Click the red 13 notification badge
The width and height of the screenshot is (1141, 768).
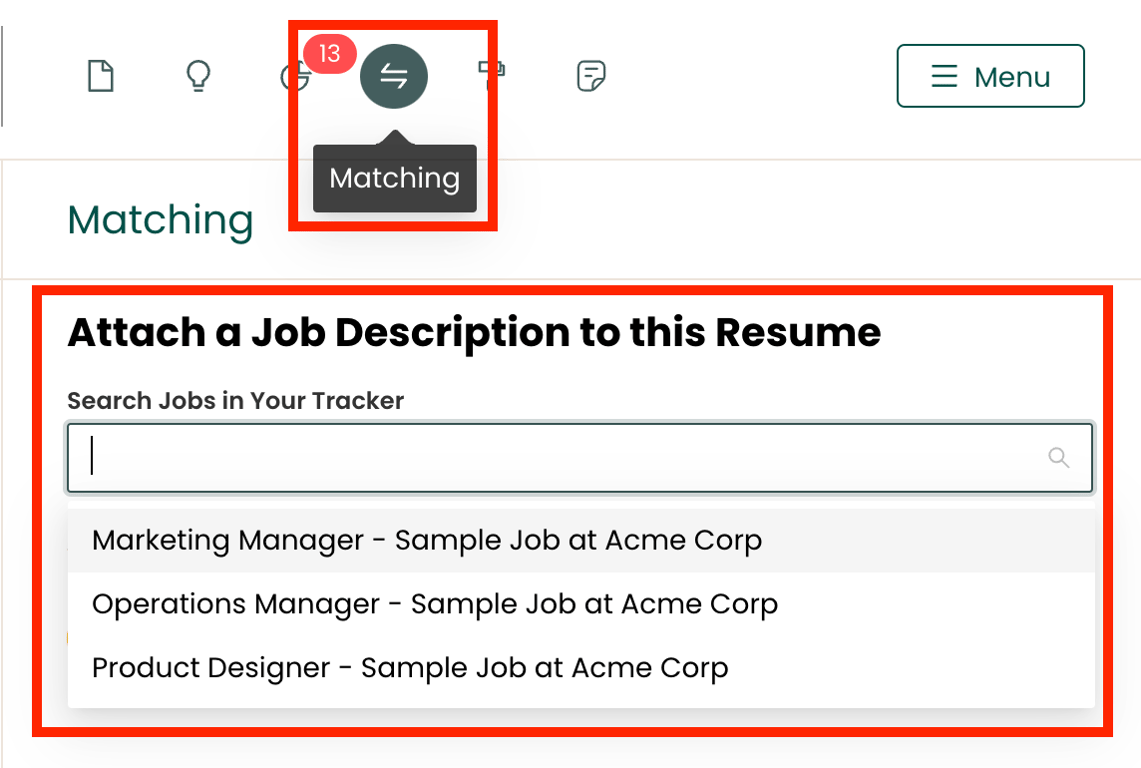point(330,53)
